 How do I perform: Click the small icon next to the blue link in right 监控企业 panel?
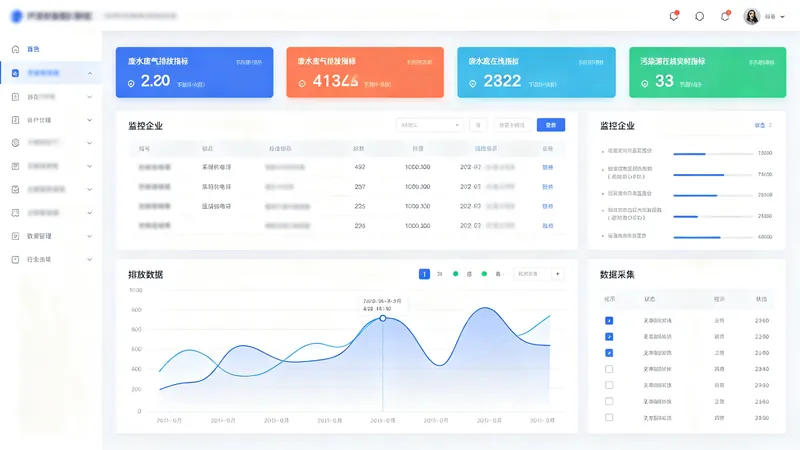[770, 125]
